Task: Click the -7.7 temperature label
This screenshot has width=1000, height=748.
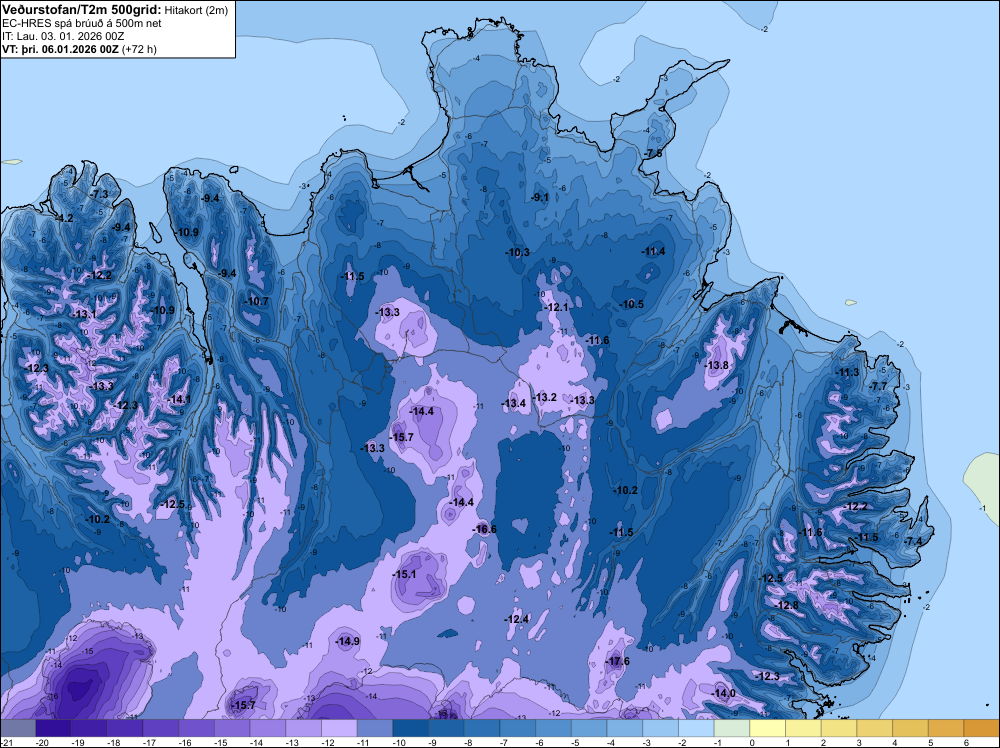Action: pos(878,386)
